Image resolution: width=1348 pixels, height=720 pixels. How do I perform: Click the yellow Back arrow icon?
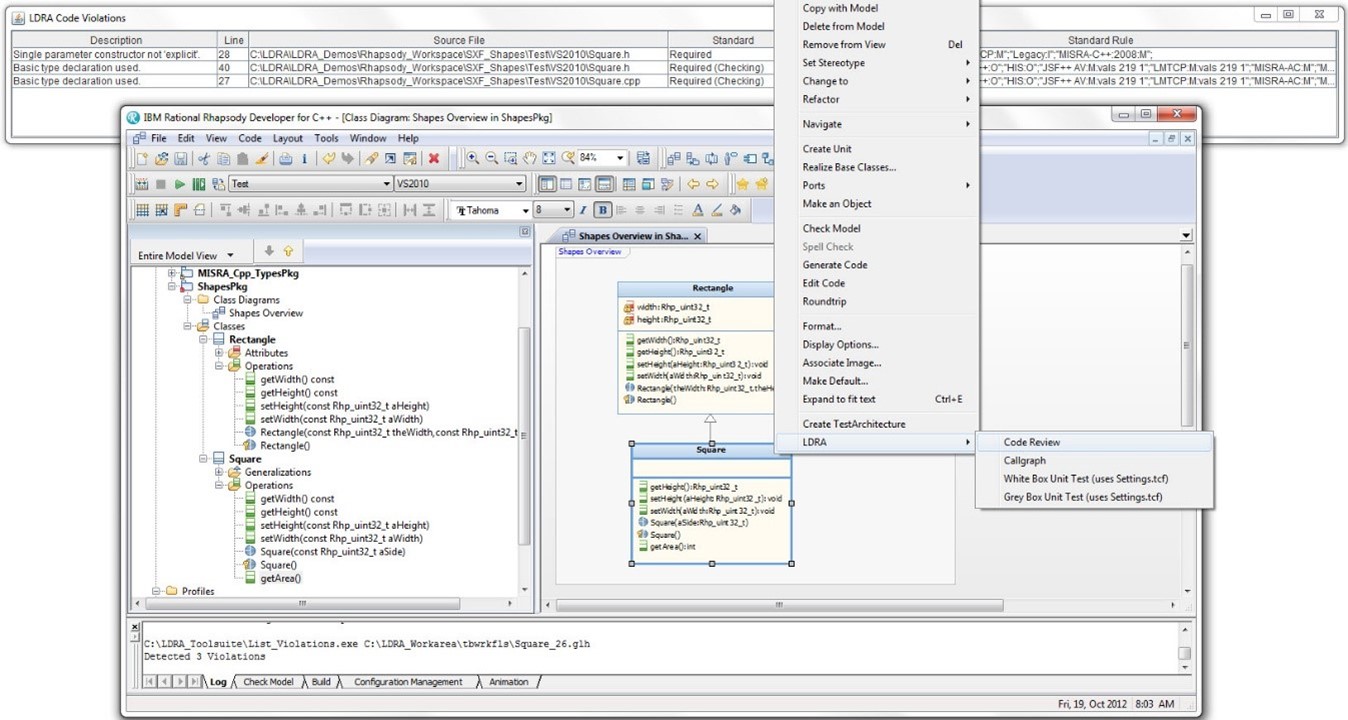(x=693, y=184)
